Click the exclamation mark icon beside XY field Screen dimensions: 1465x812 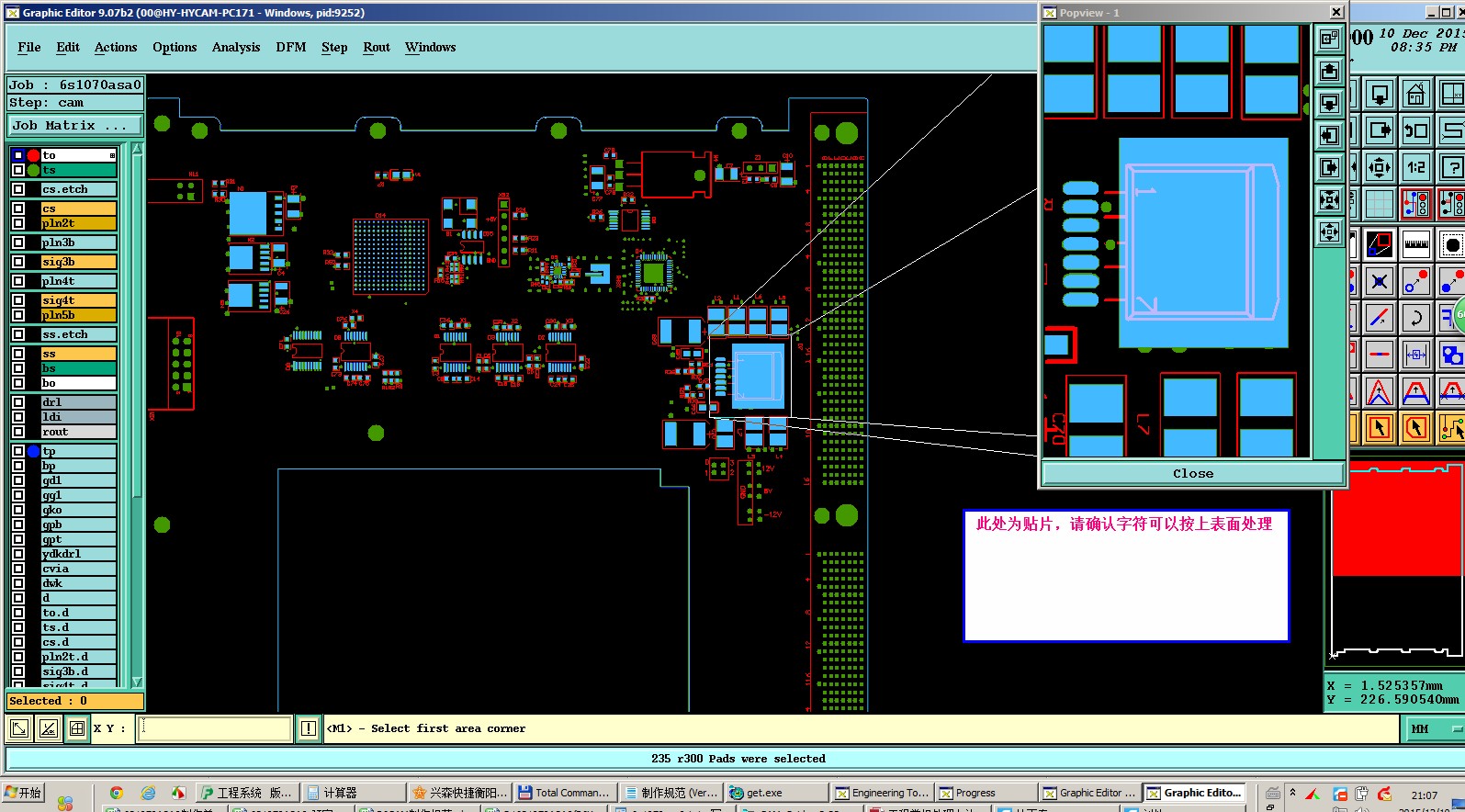(x=309, y=728)
